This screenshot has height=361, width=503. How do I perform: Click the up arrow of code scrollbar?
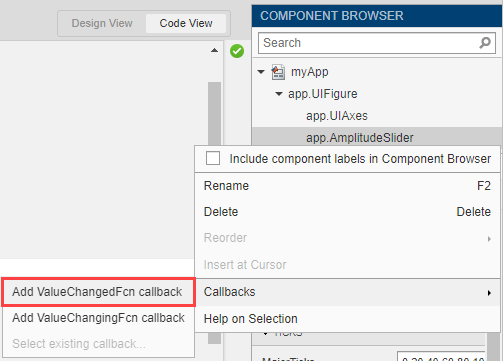click(214, 50)
